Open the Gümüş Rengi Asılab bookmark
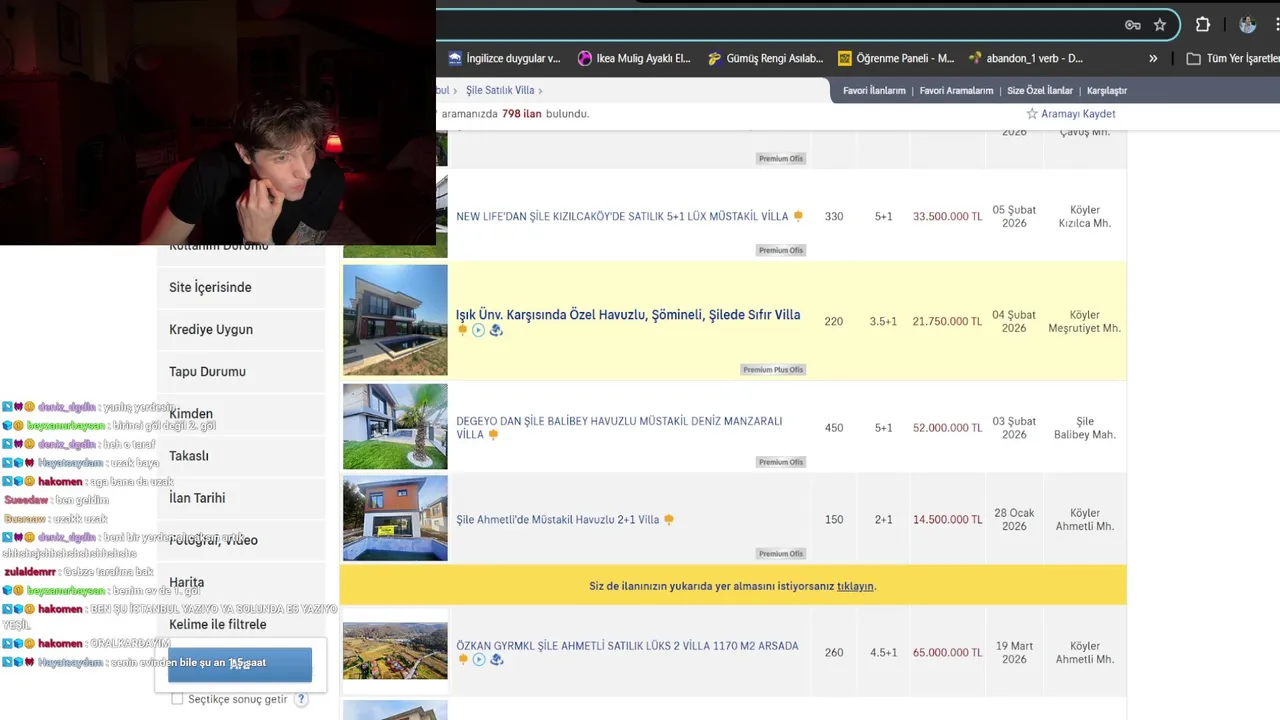1280x720 pixels. pos(765,58)
